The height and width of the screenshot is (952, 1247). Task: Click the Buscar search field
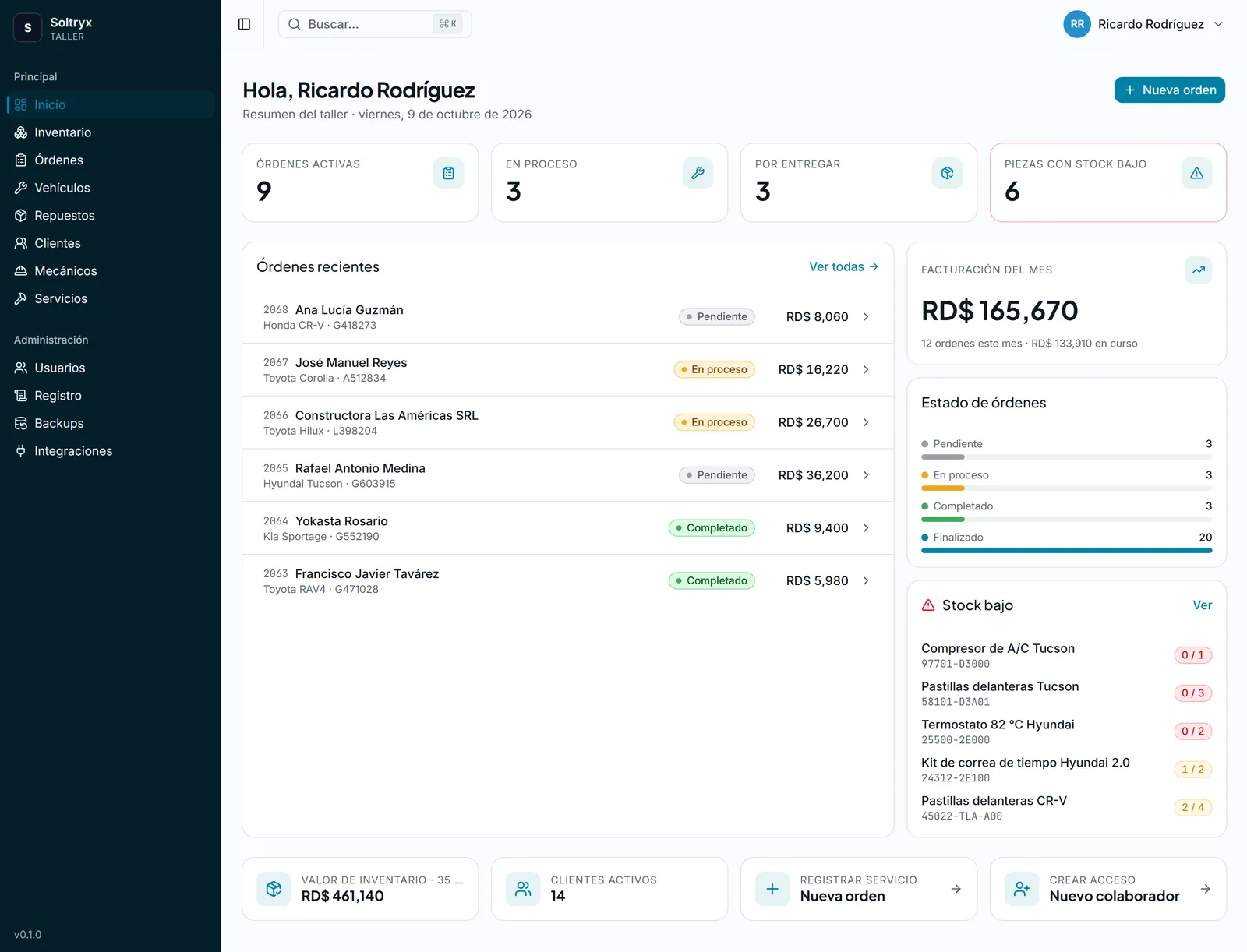[x=374, y=24]
